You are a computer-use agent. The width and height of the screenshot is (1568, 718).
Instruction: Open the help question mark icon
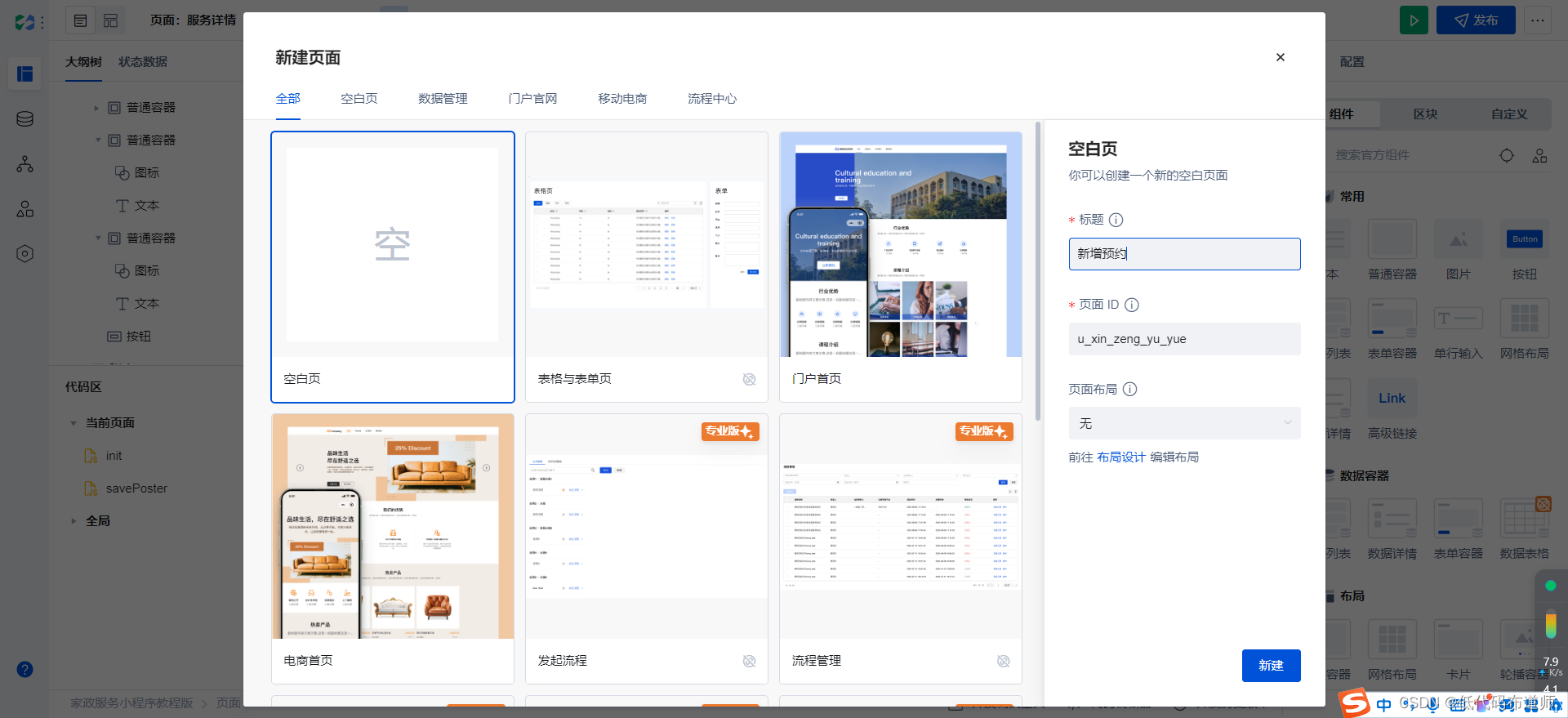click(25, 670)
